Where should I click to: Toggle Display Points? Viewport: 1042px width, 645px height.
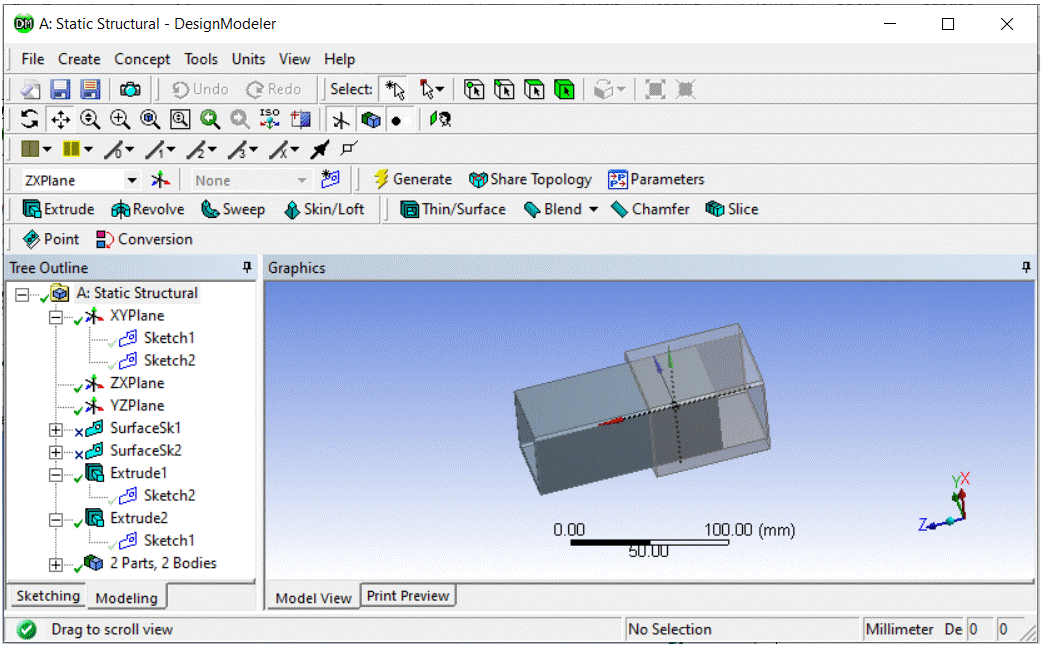(397, 121)
